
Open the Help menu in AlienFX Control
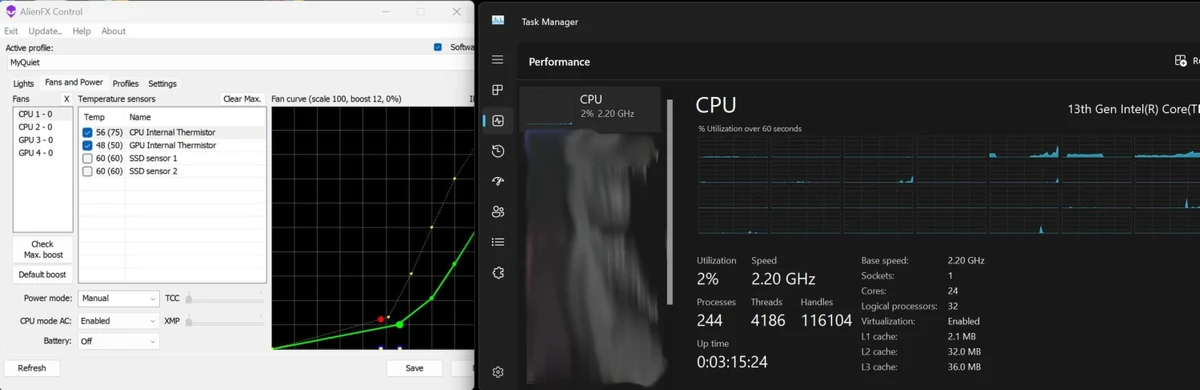coord(82,31)
